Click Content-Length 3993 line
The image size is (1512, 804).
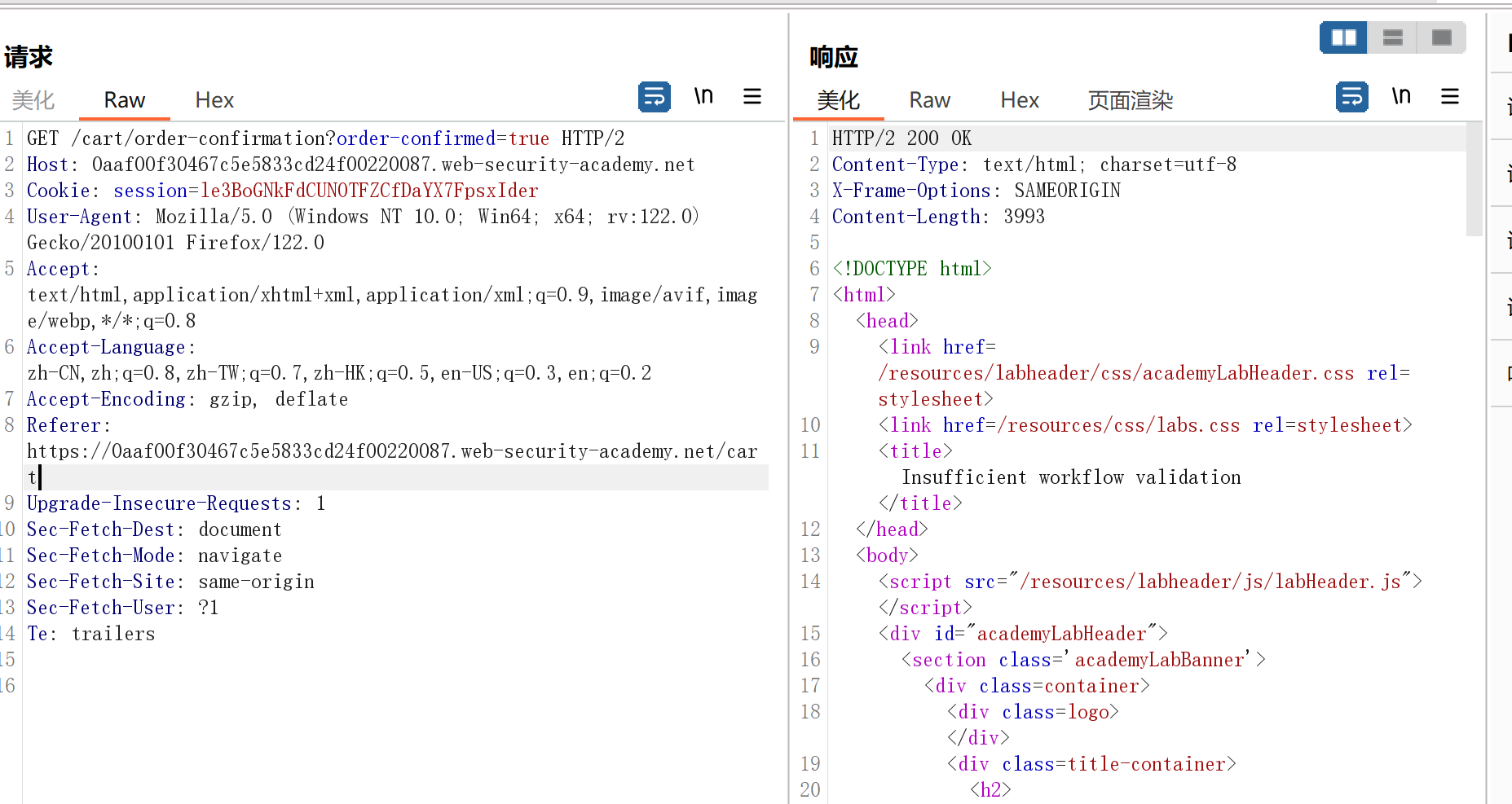(938, 217)
